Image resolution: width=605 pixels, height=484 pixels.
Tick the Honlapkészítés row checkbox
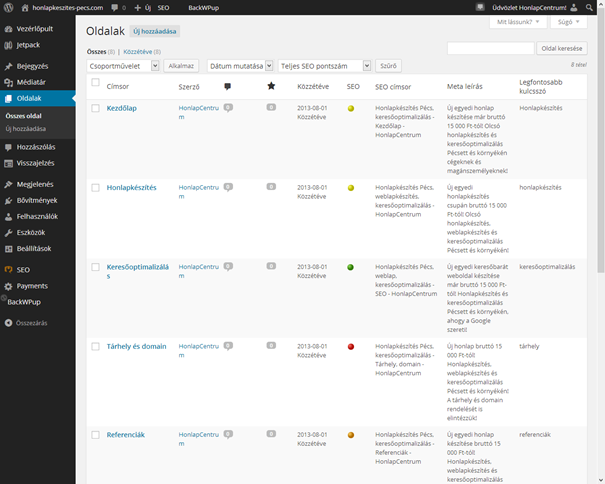(95, 188)
